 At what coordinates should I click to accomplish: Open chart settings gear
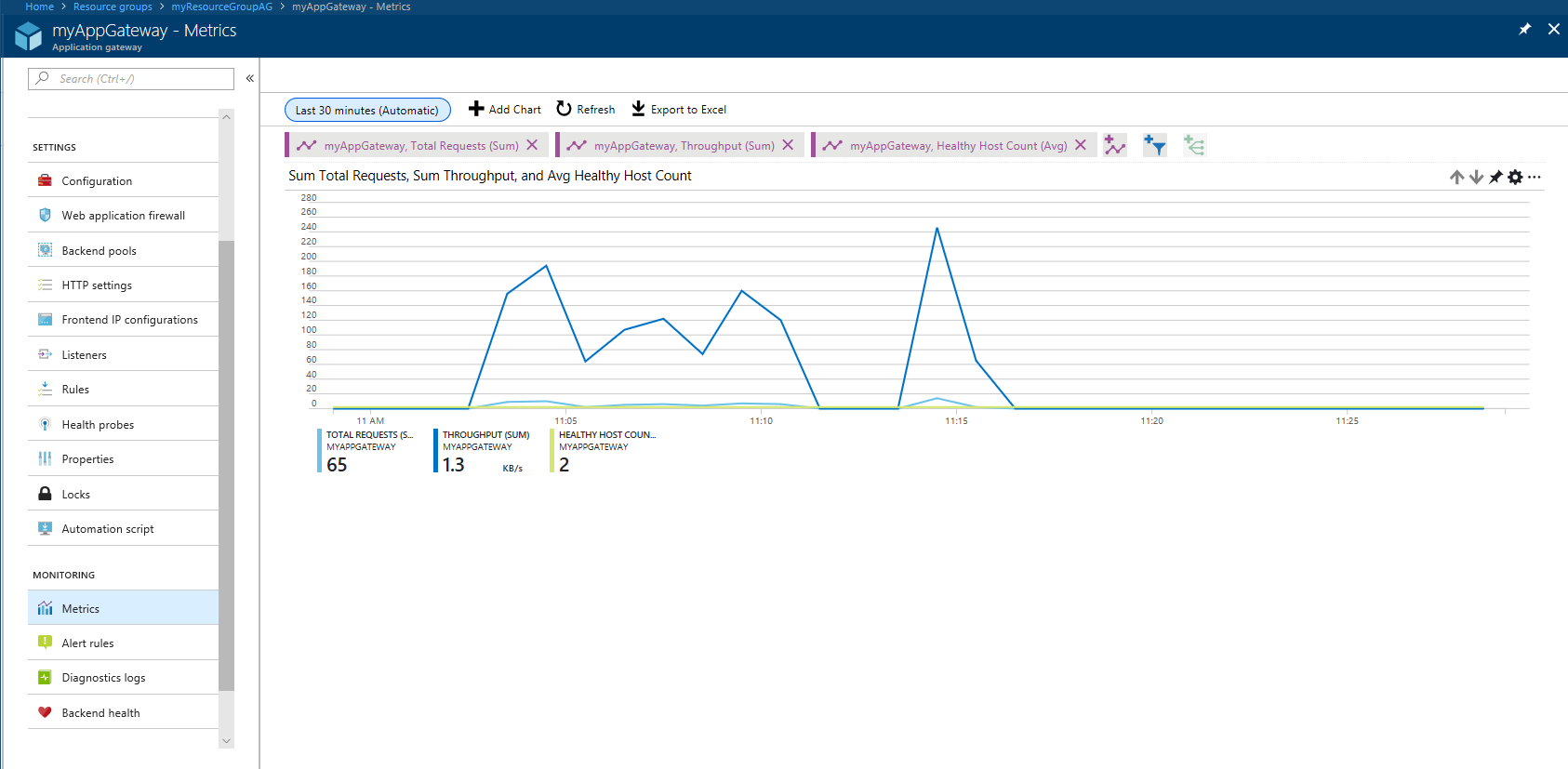[x=1515, y=177]
